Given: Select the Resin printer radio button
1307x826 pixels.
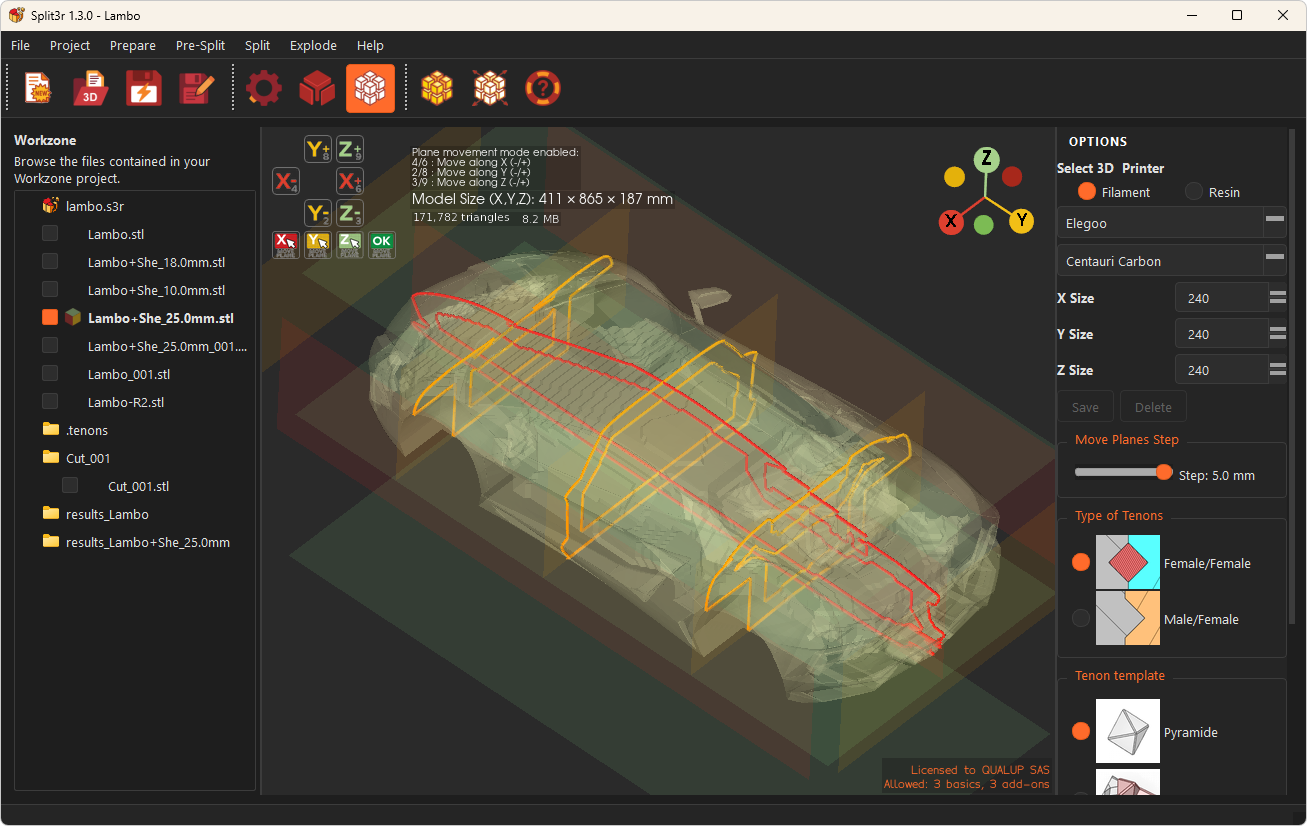Looking at the screenshot, I should pos(1194,192).
